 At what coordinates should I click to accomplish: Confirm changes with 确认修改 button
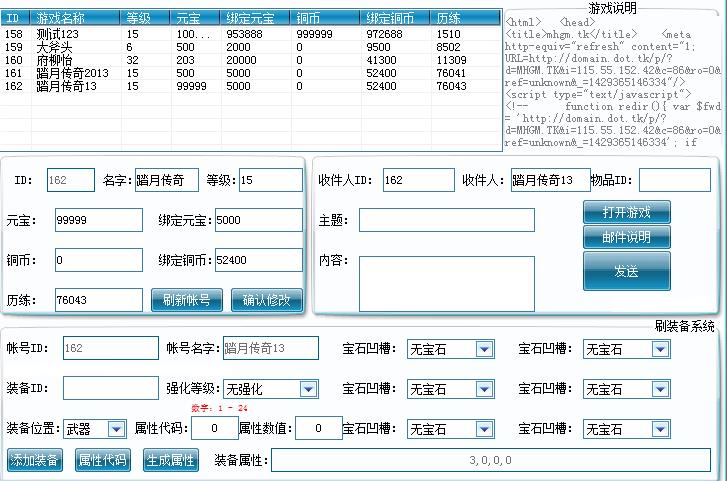(x=267, y=300)
